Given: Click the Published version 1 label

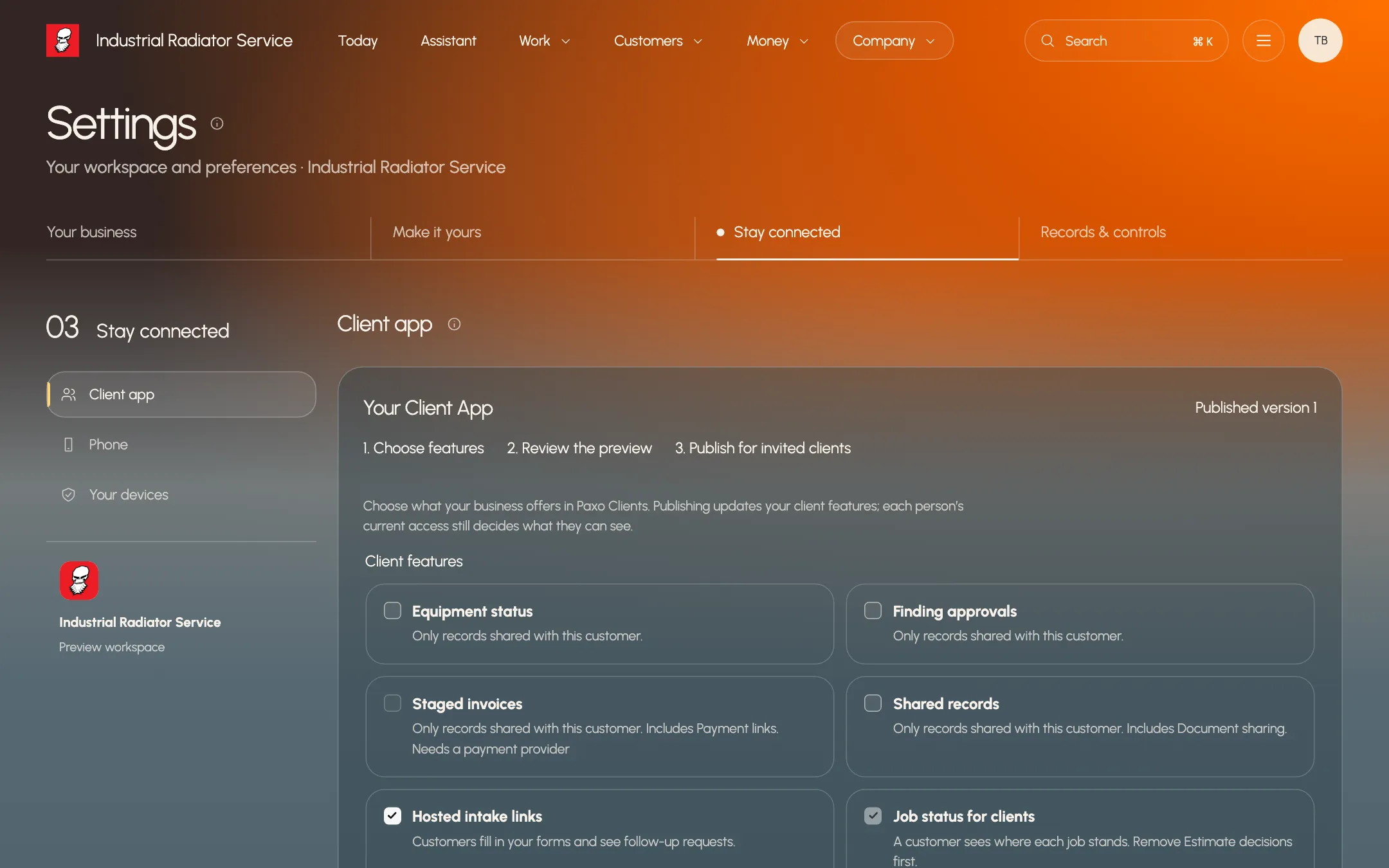Looking at the screenshot, I should pos(1256,408).
